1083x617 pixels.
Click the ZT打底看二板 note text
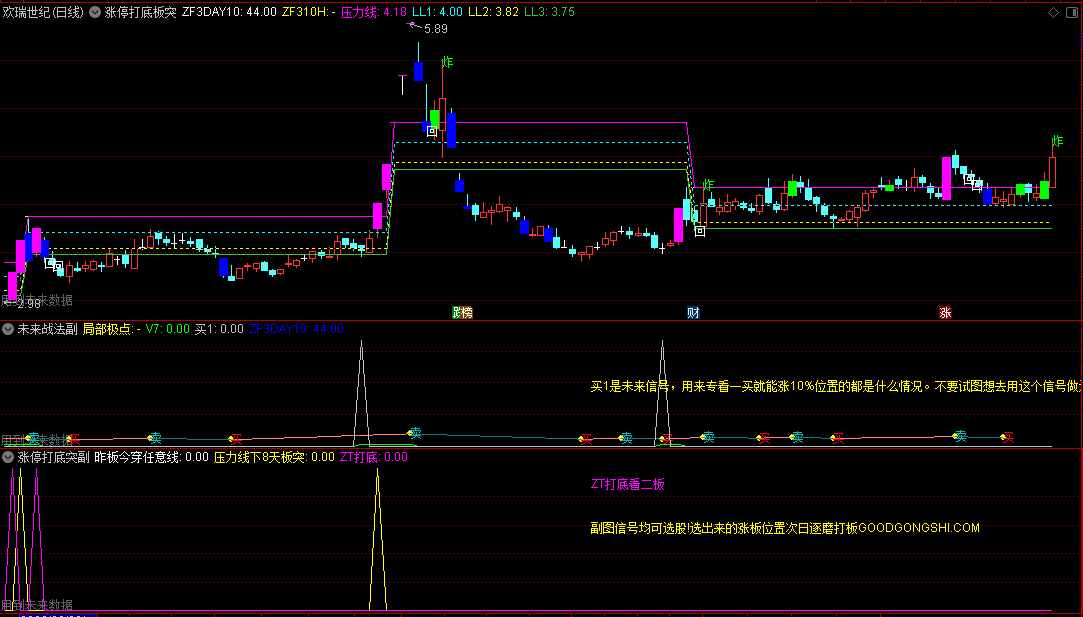[x=627, y=484]
